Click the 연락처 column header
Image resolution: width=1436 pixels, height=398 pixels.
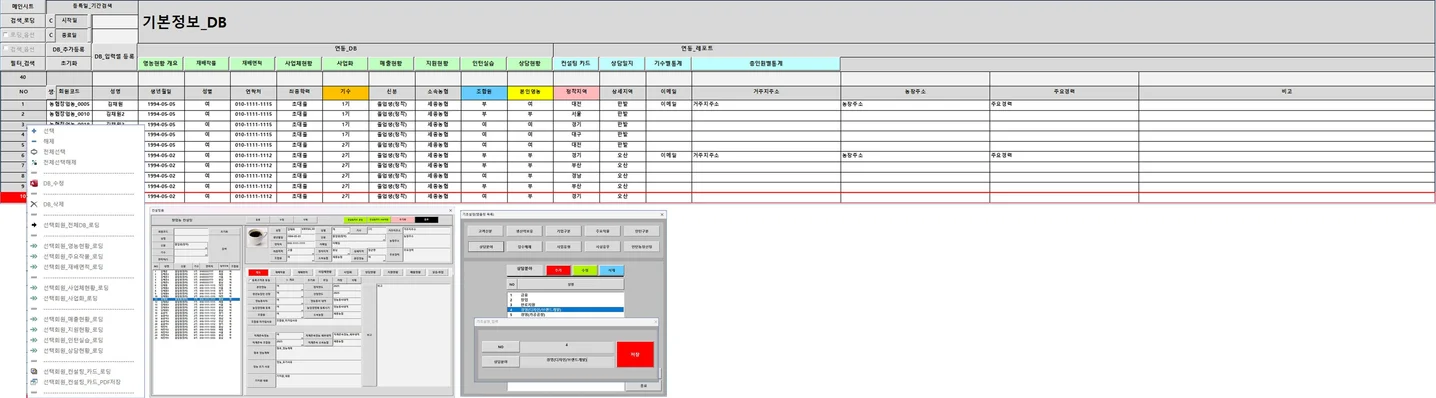click(x=252, y=91)
